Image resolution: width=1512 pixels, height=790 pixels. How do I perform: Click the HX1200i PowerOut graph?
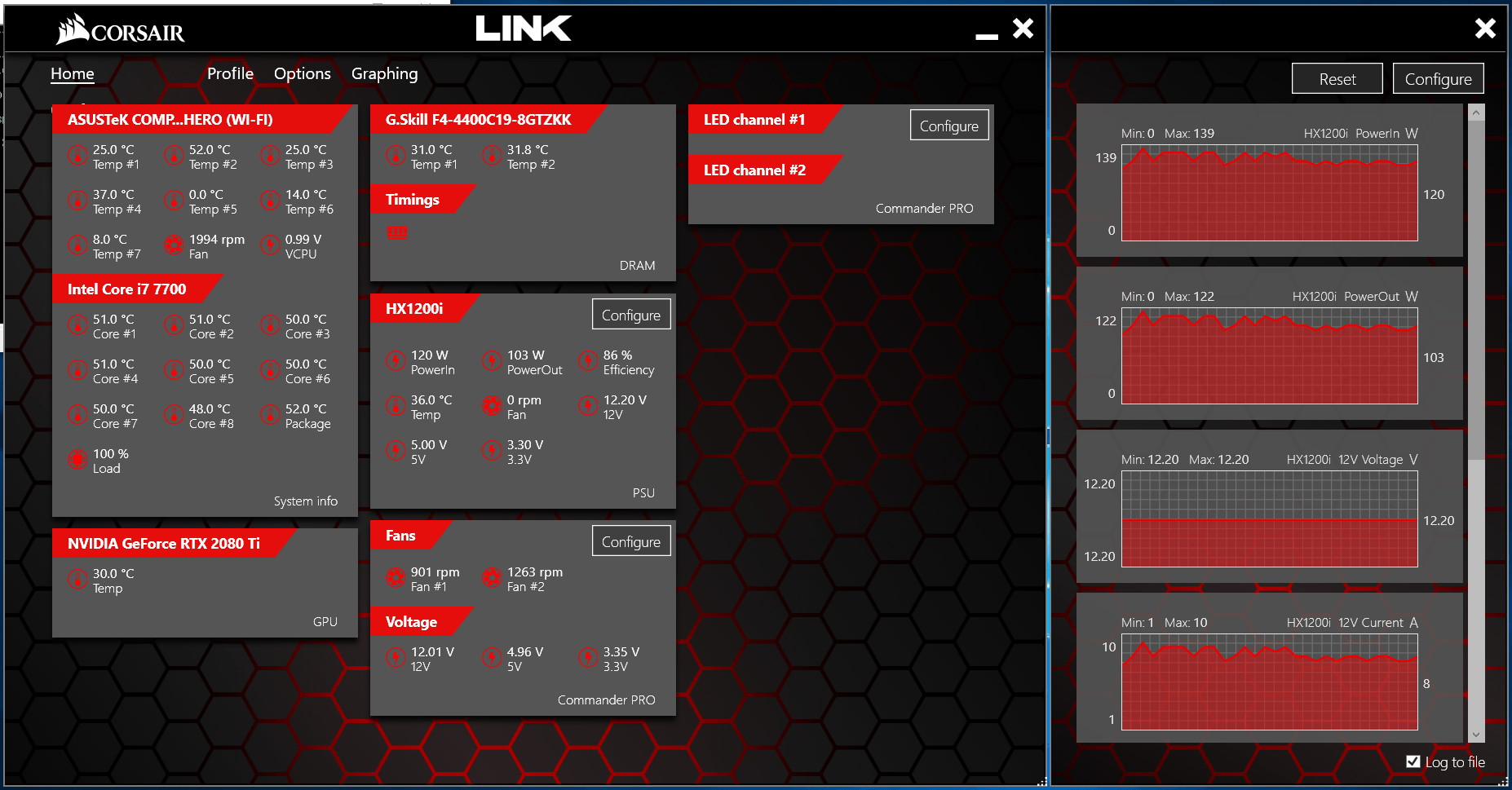pyautogui.click(x=1270, y=356)
